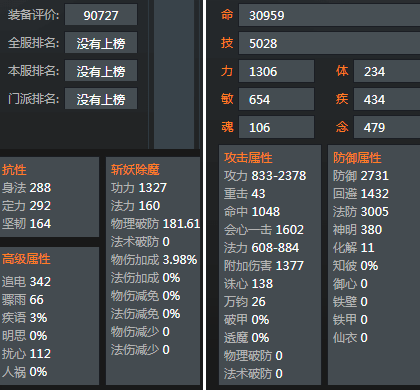Click the 攻击属性 section header
Image resolution: width=420 pixels, height=390 pixels.
[x=248, y=158]
